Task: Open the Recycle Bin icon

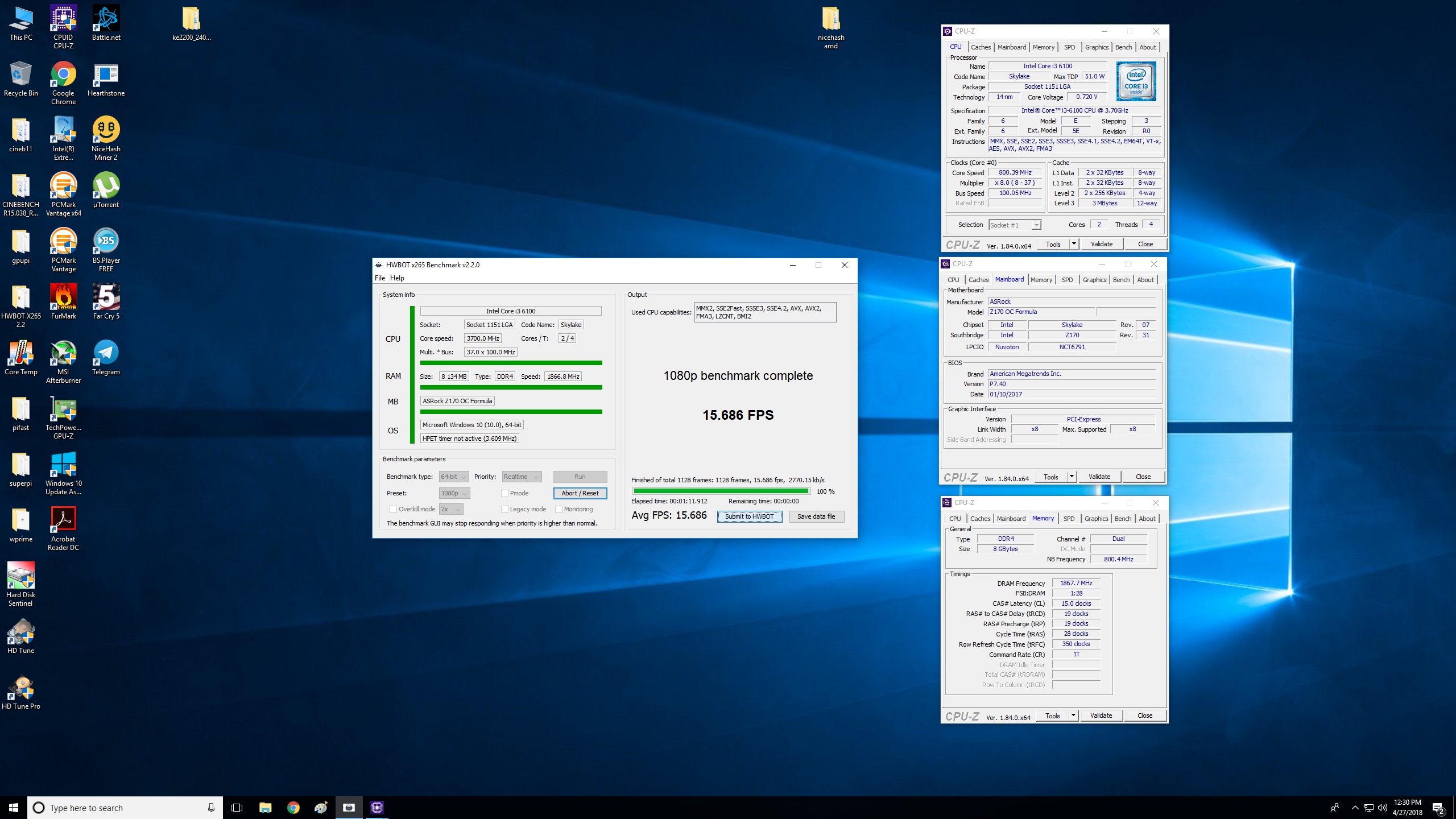Action: point(21,79)
